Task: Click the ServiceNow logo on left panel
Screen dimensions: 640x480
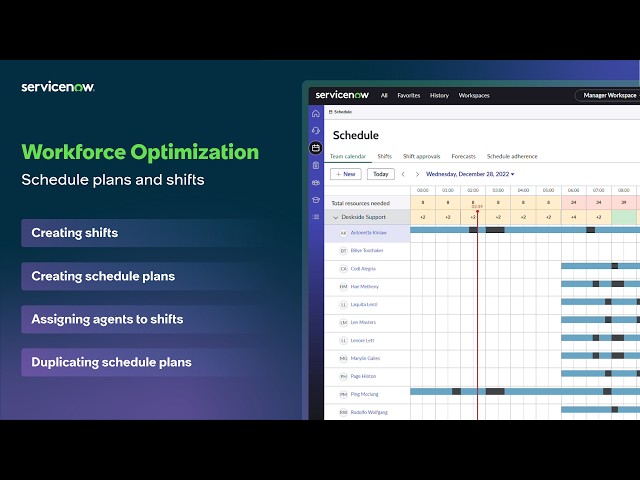Action: click(58, 87)
